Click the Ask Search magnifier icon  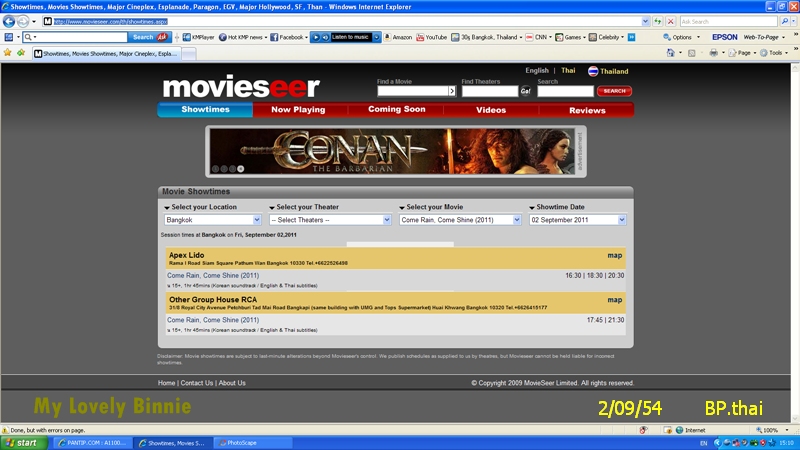pos(785,21)
